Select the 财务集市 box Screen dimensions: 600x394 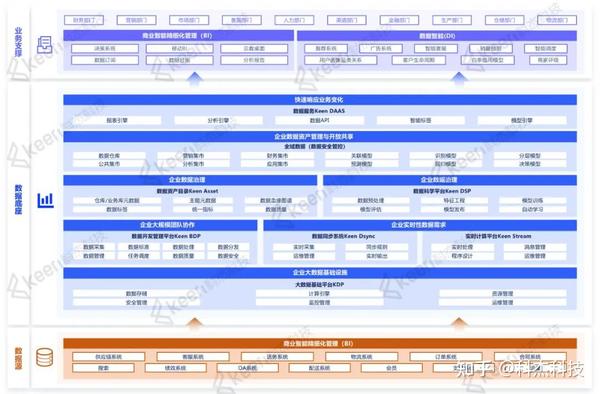(x=277, y=156)
